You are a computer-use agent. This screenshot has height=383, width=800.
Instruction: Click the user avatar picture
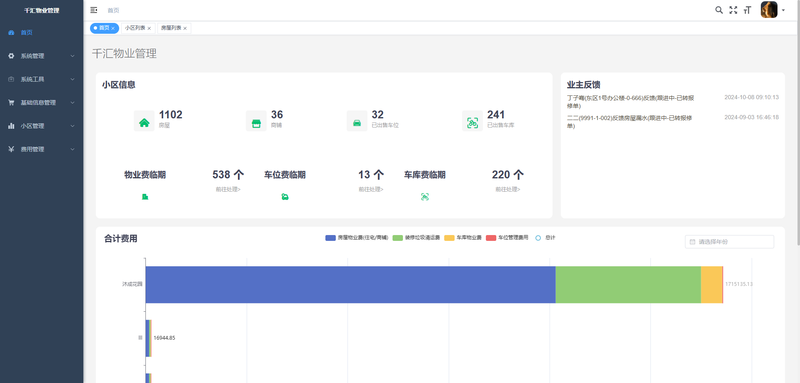pyautogui.click(x=769, y=10)
